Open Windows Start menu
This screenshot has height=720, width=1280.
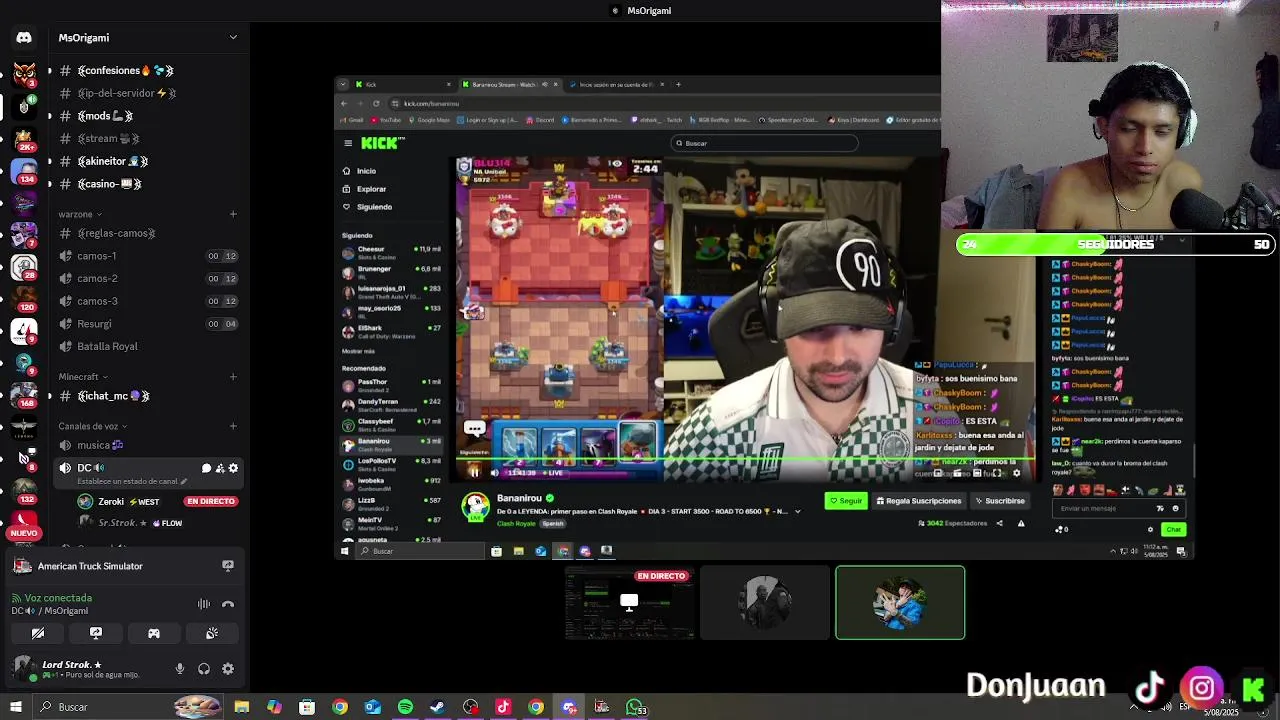[x=15, y=707]
